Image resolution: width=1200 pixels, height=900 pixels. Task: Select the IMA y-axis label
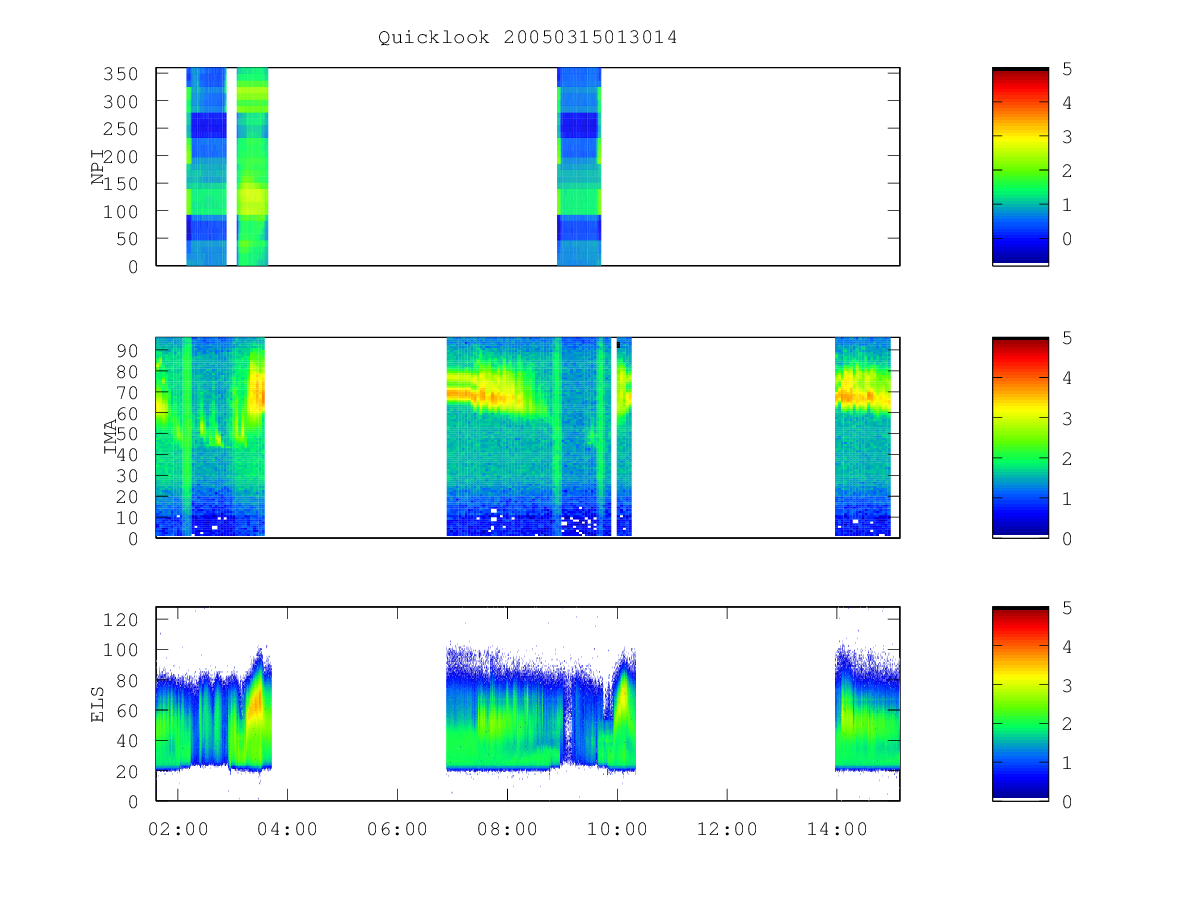click(111, 436)
